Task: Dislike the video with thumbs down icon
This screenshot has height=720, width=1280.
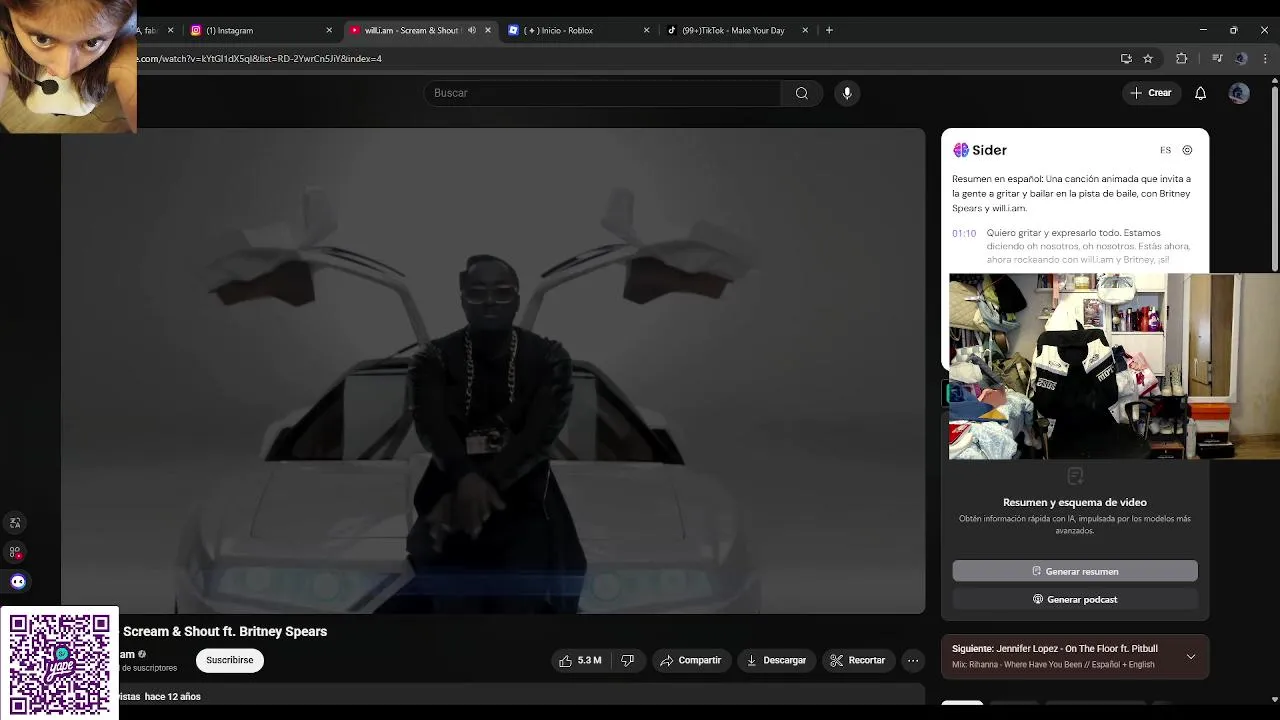Action: (x=627, y=660)
